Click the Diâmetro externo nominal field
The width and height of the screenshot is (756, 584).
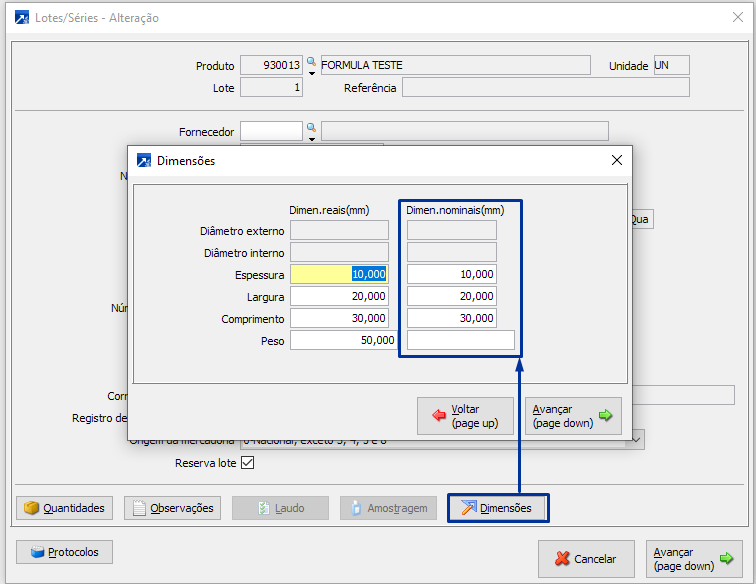point(452,230)
